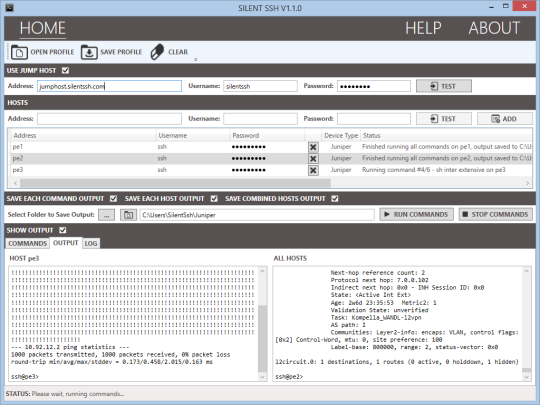The image size is (540, 405).
Task: Click hosts table scroll left arrow
Action: (15, 183)
